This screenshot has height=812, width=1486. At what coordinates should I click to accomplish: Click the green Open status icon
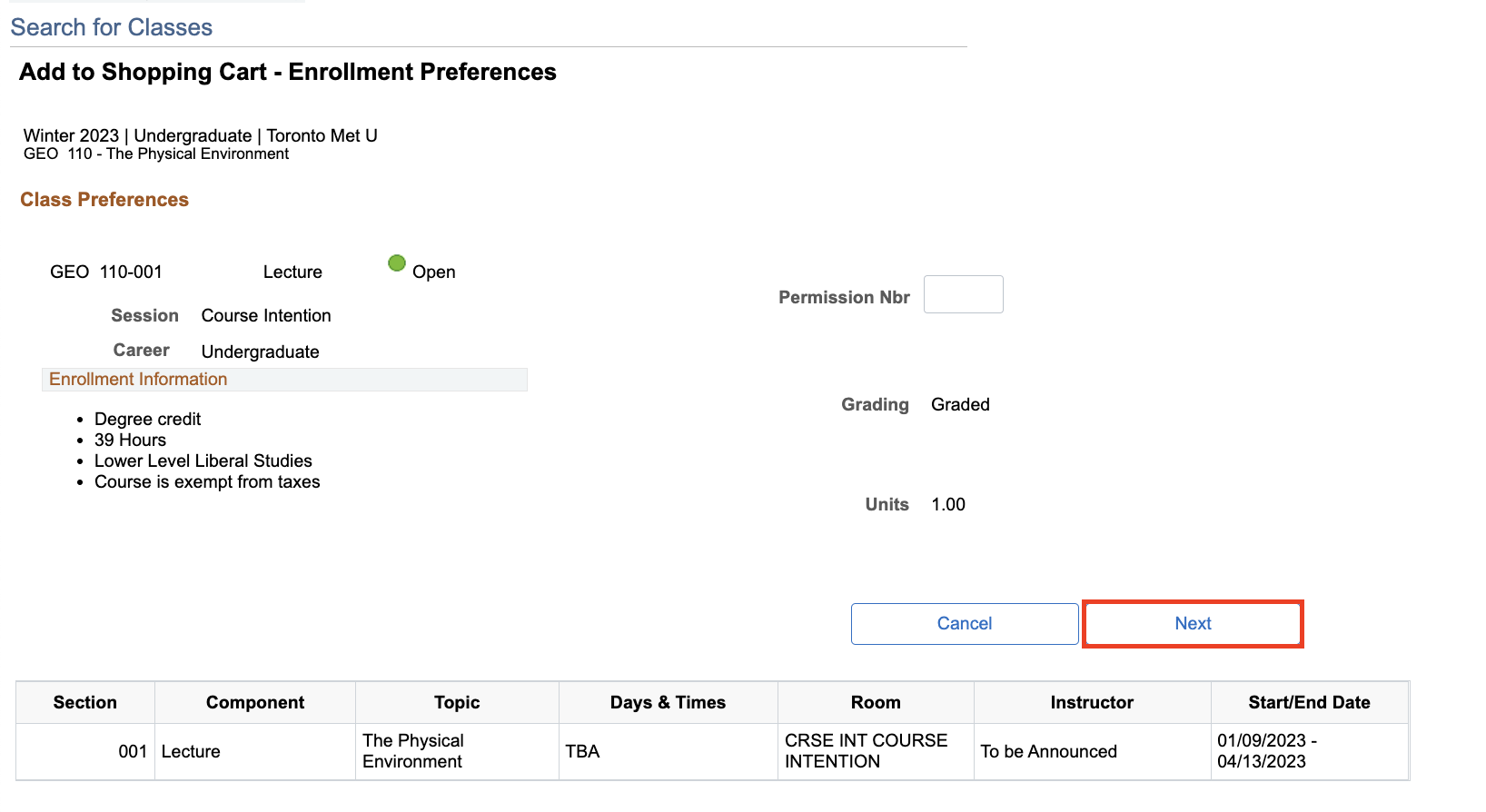click(x=397, y=263)
